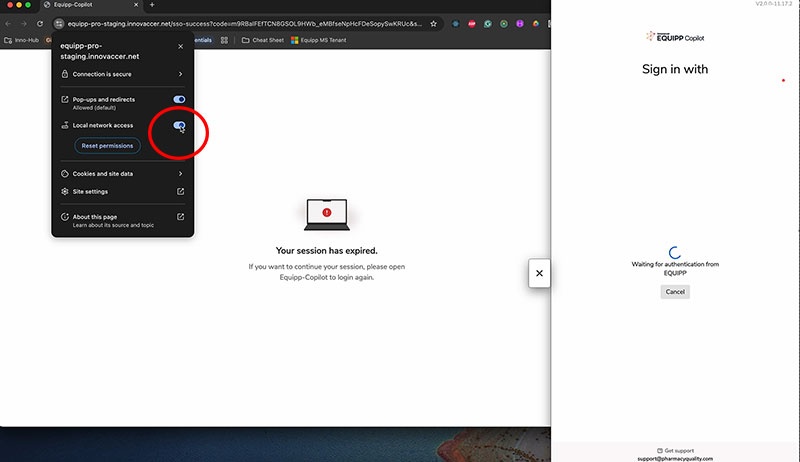Click the gear icon beside Site settings
Viewport: 800px width, 462px height.
(x=65, y=192)
